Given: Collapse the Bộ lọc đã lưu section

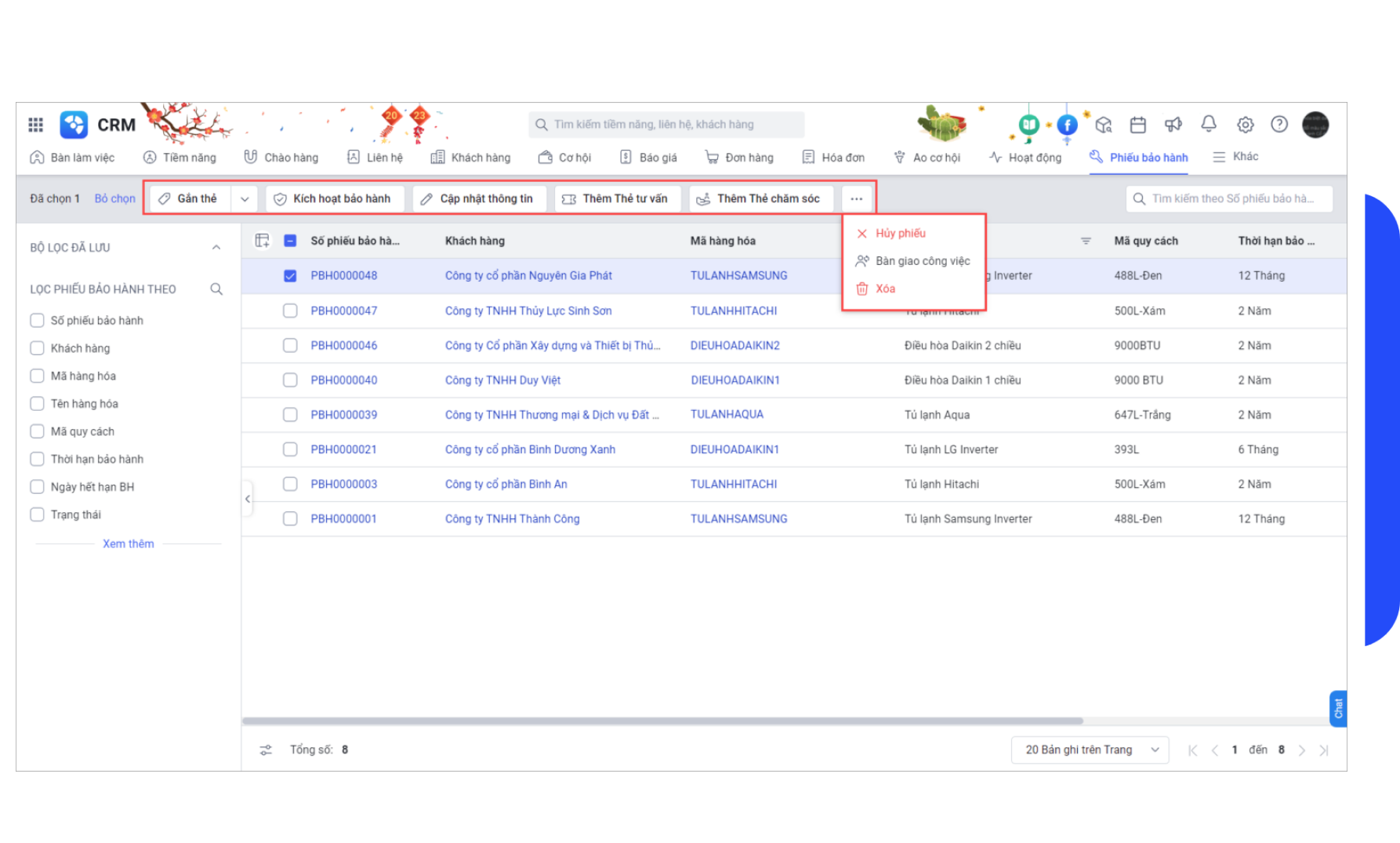Looking at the screenshot, I should click(x=216, y=248).
